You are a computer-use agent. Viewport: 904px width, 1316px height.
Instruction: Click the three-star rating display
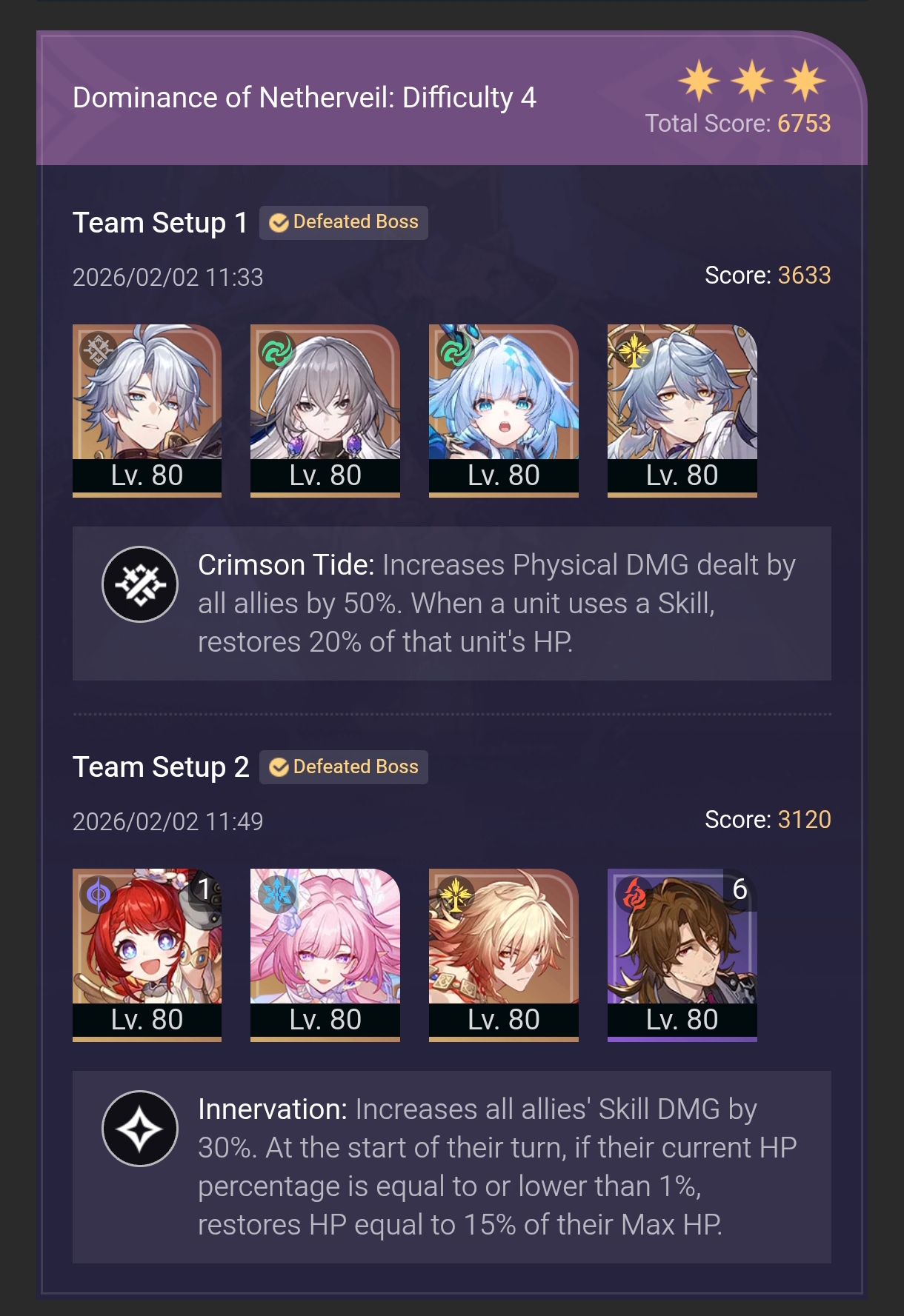[x=752, y=80]
